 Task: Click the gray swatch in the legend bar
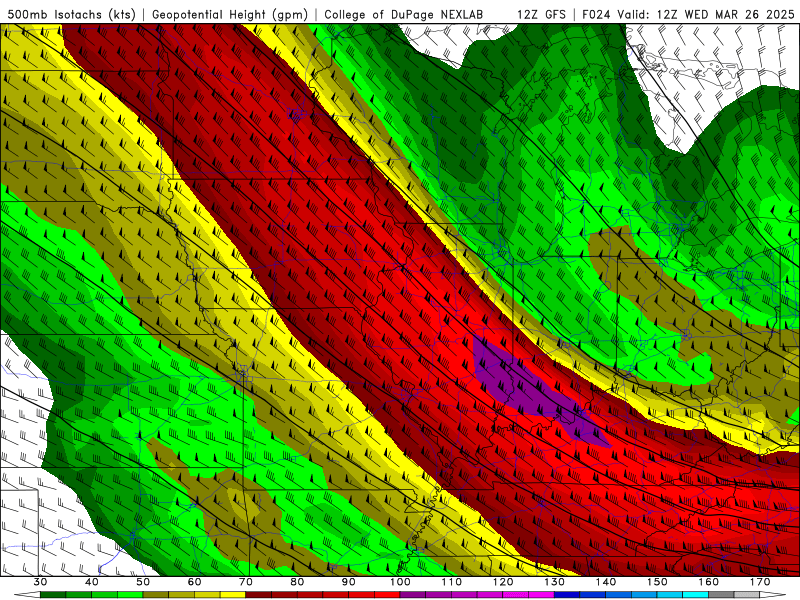click(x=721, y=595)
